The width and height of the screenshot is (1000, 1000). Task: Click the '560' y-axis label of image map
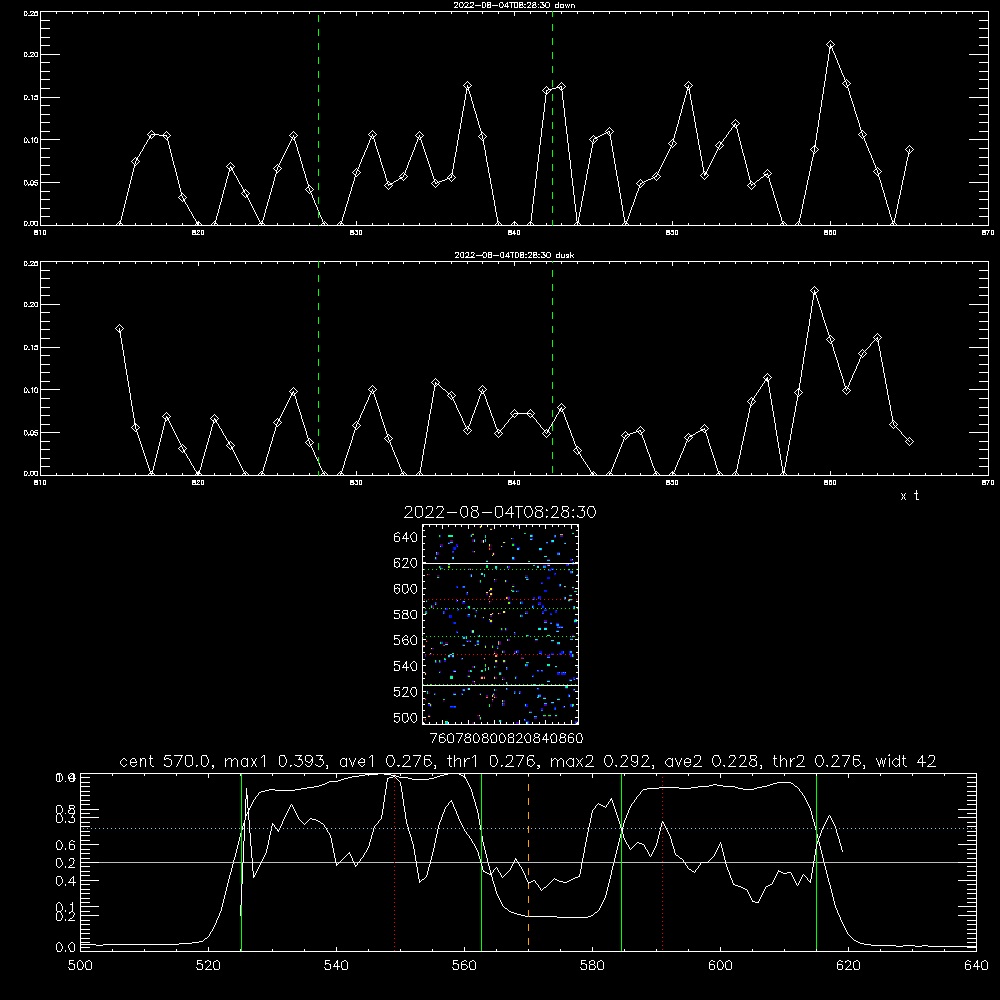click(x=405, y=640)
